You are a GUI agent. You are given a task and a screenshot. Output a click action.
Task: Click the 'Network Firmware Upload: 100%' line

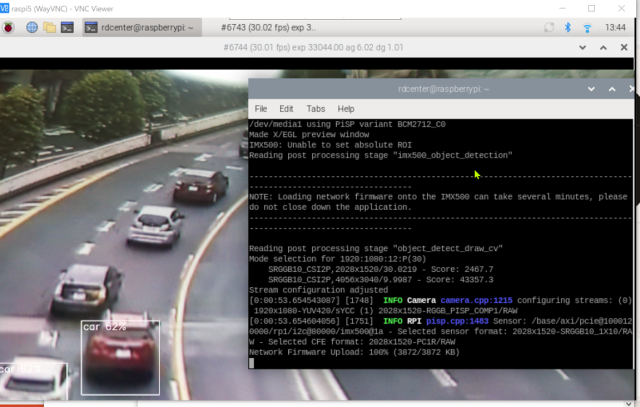coord(354,352)
